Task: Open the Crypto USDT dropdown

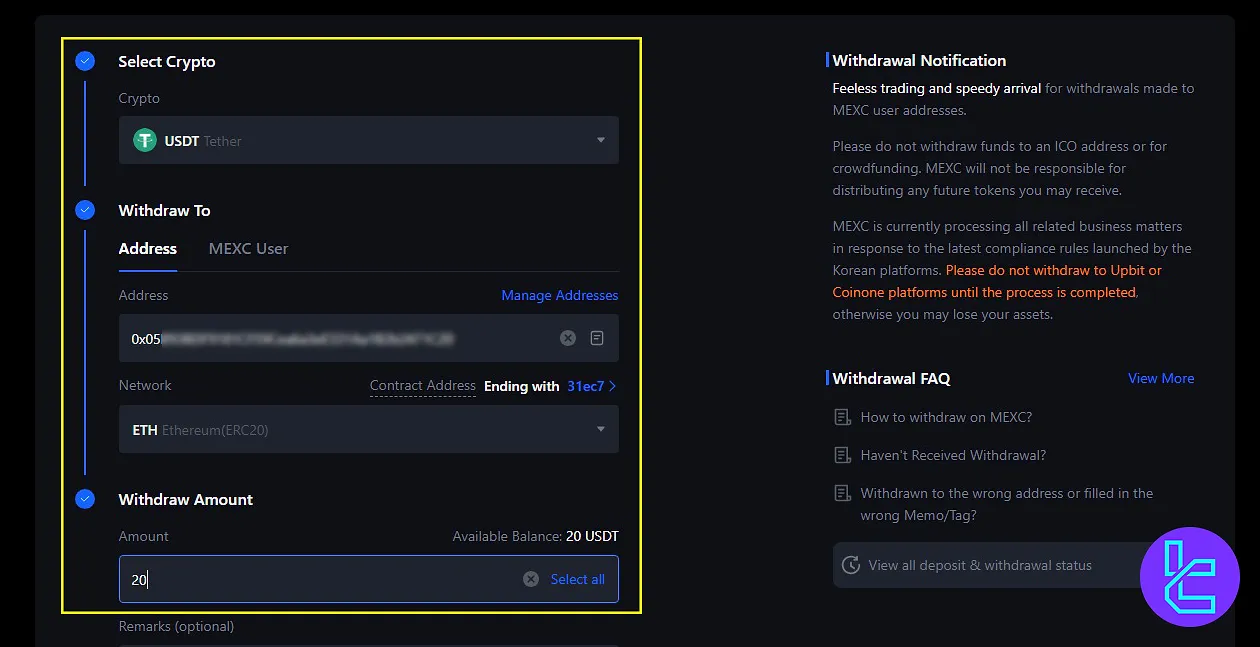Action: pos(368,140)
